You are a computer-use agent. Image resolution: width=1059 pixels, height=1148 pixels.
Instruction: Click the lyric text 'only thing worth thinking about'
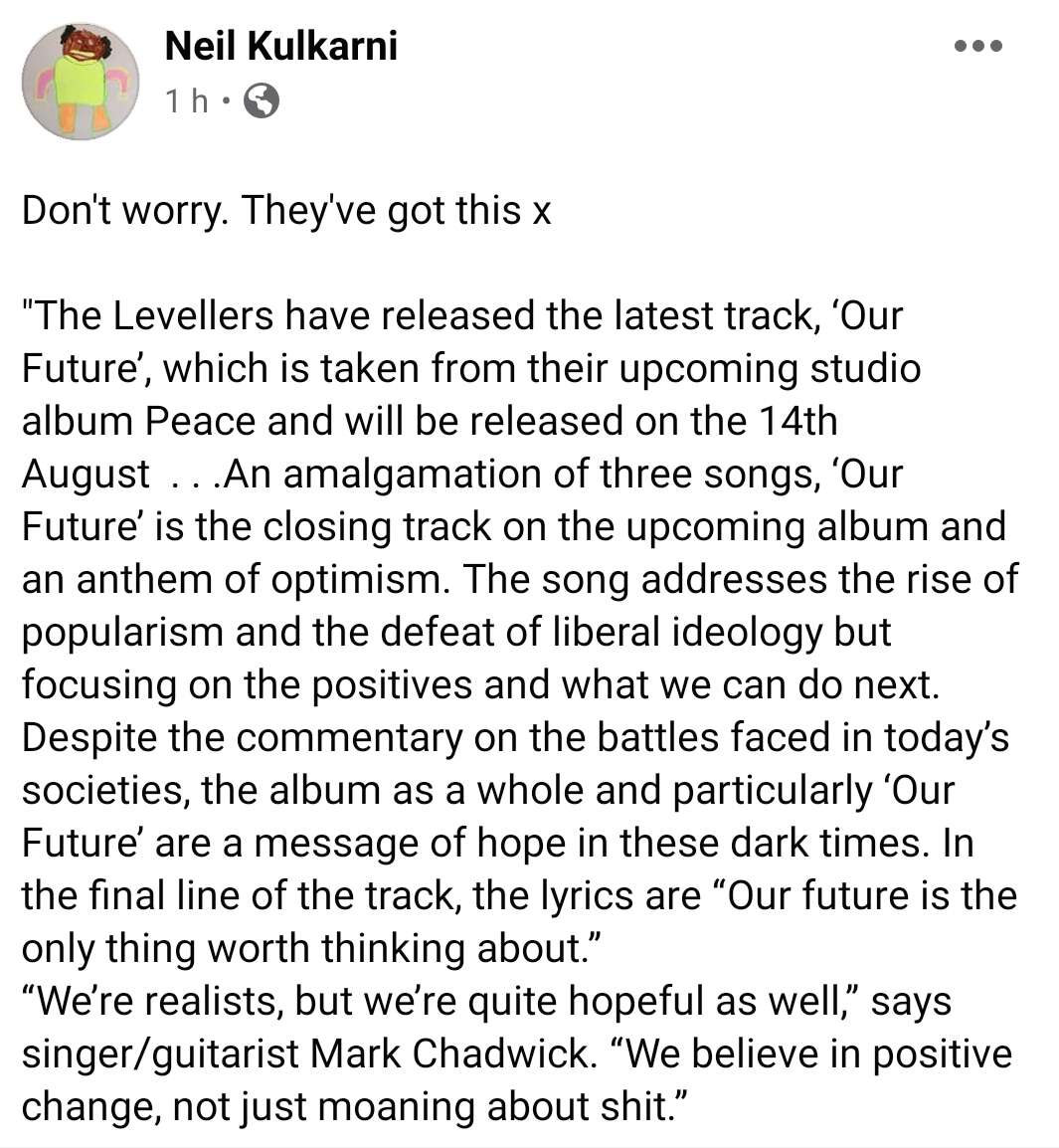click(300, 949)
